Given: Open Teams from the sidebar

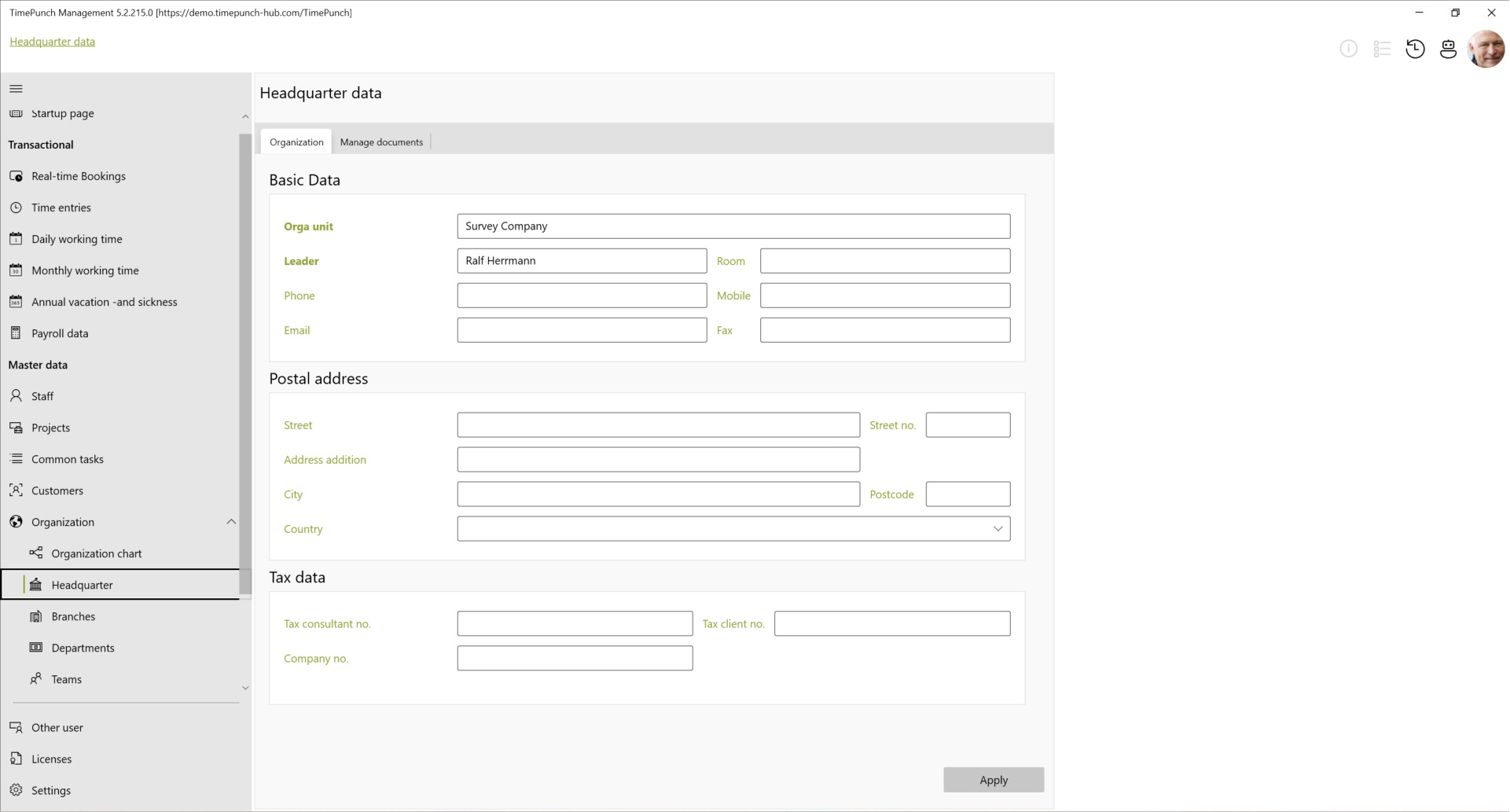Looking at the screenshot, I should [x=120, y=679].
